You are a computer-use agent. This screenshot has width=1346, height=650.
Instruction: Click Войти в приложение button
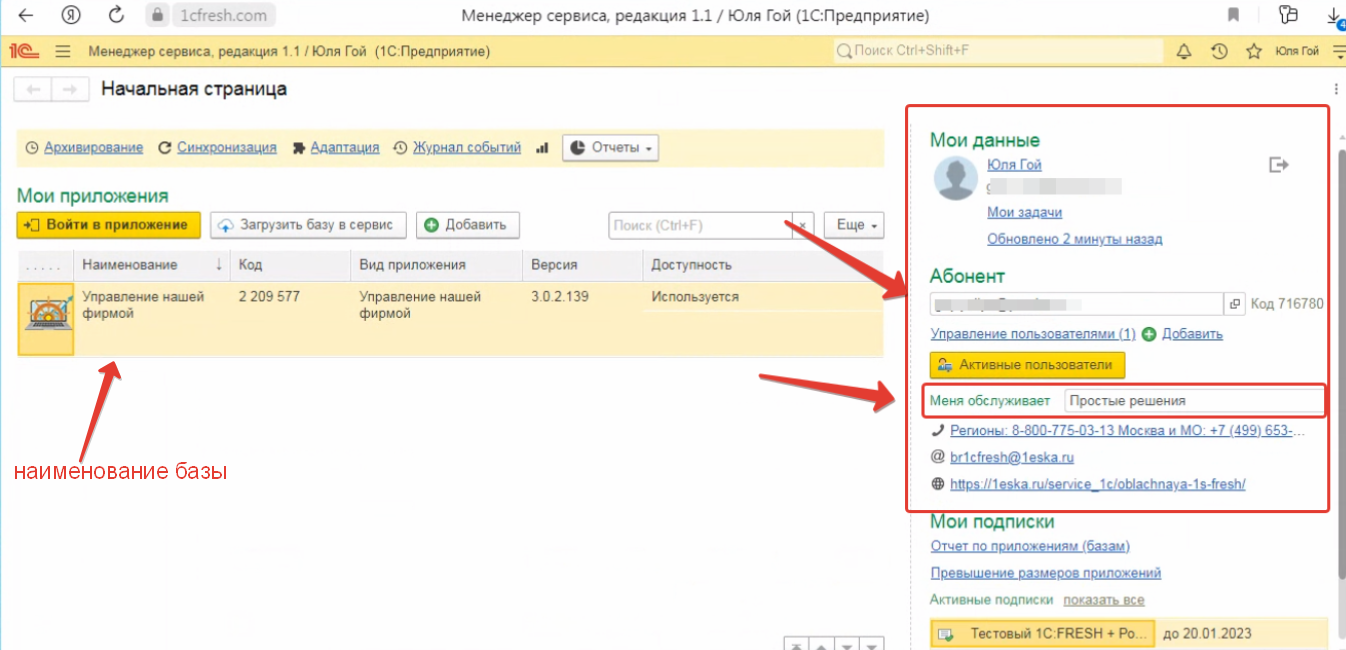(109, 225)
